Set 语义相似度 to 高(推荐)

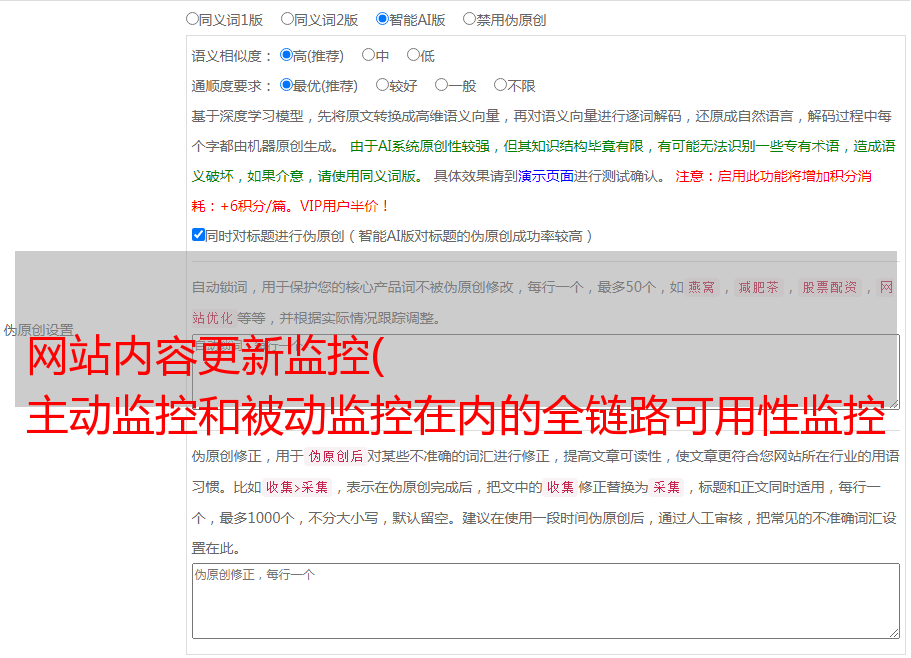pos(286,55)
